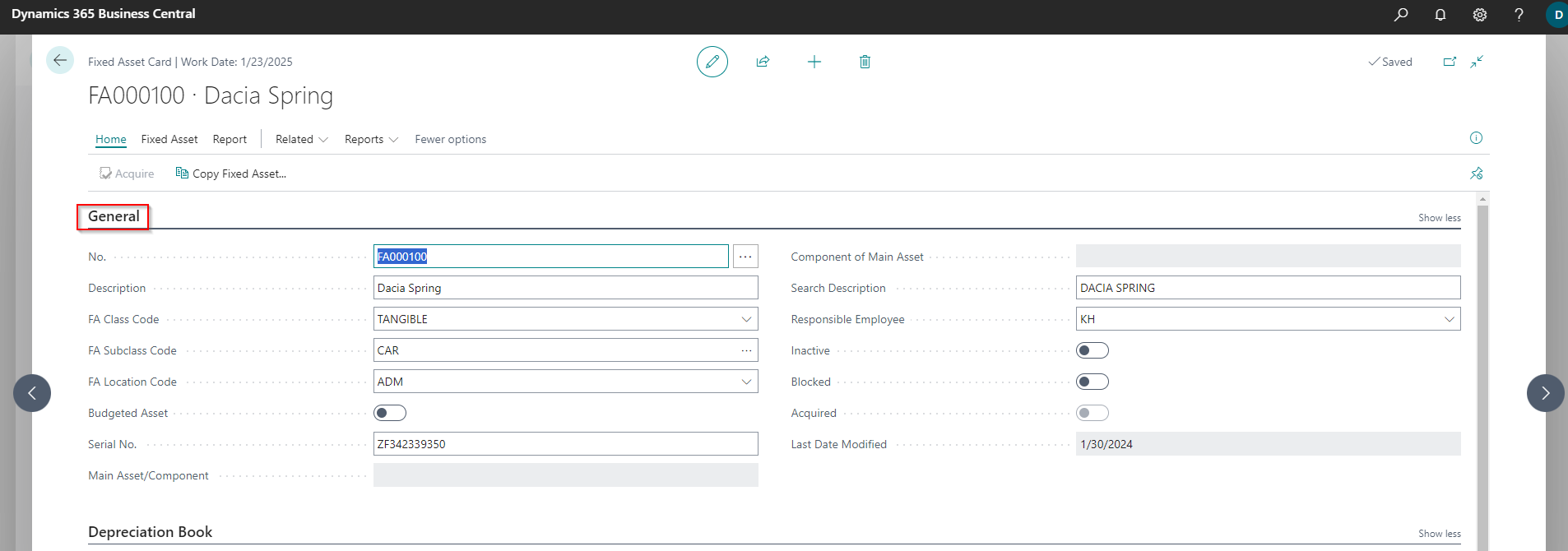Viewport: 1568px width, 551px height.
Task: Open the share icon menu
Action: (763, 62)
